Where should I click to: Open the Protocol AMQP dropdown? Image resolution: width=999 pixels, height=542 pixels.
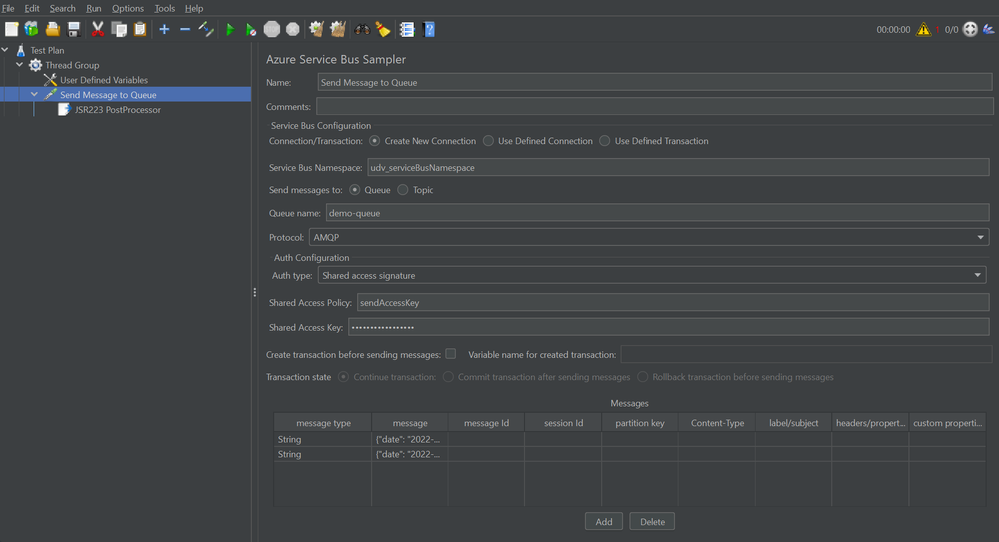coord(649,237)
